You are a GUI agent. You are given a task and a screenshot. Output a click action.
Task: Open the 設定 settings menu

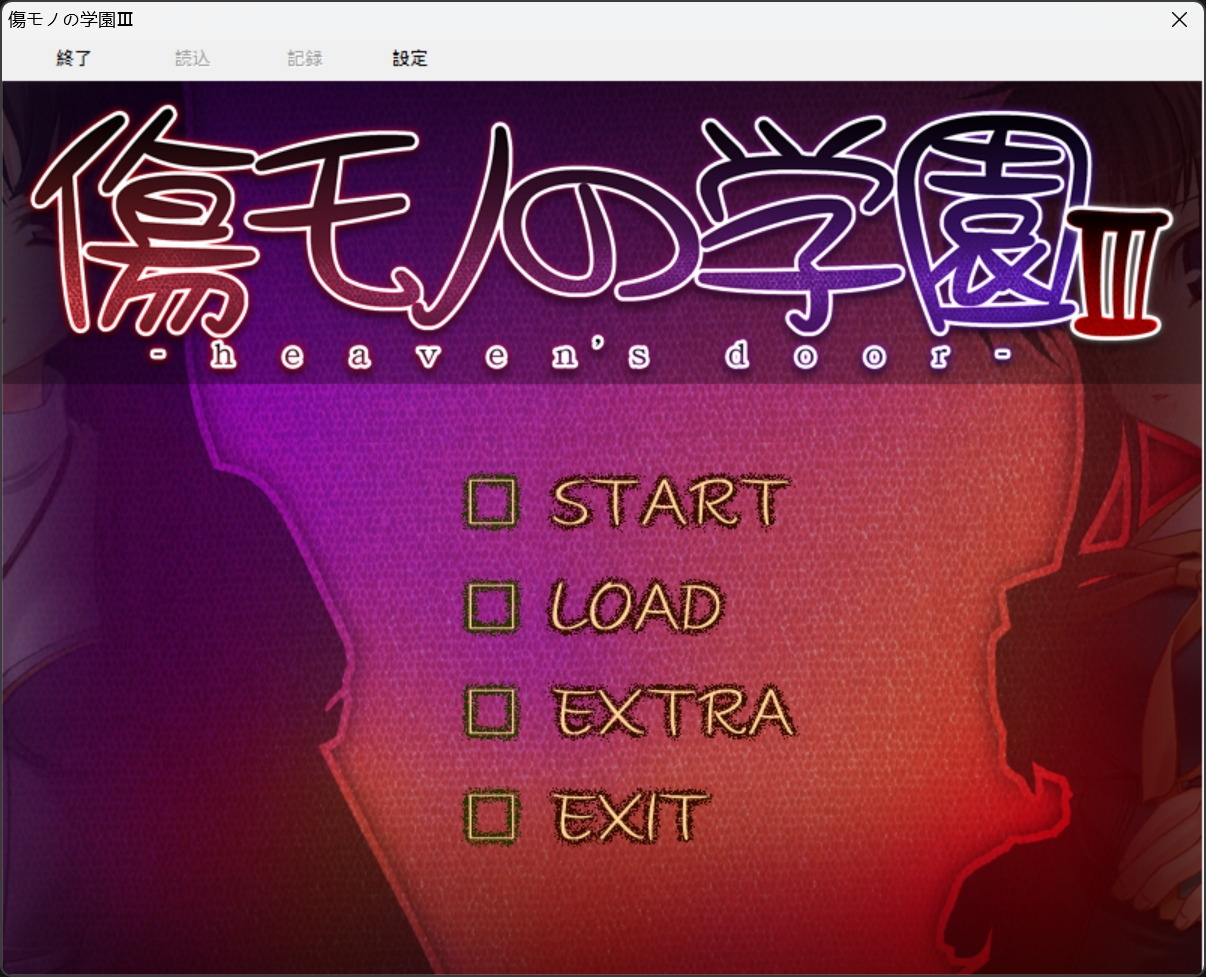click(x=409, y=59)
